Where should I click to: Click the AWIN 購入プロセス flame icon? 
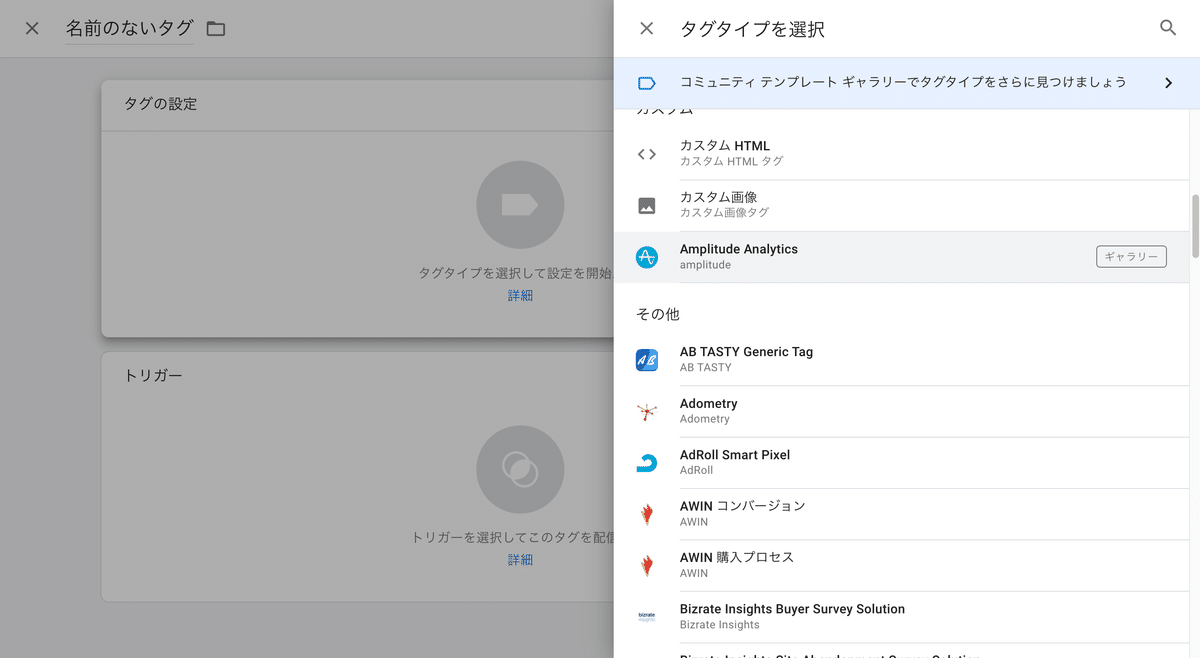click(x=647, y=566)
